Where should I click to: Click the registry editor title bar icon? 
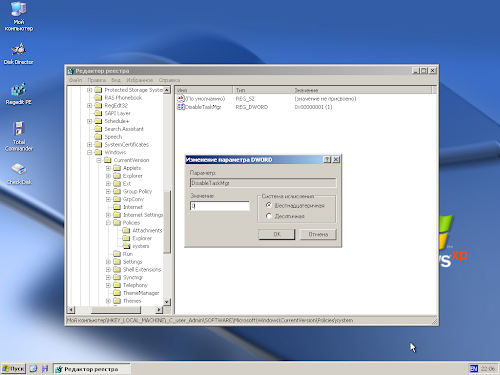point(71,71)
